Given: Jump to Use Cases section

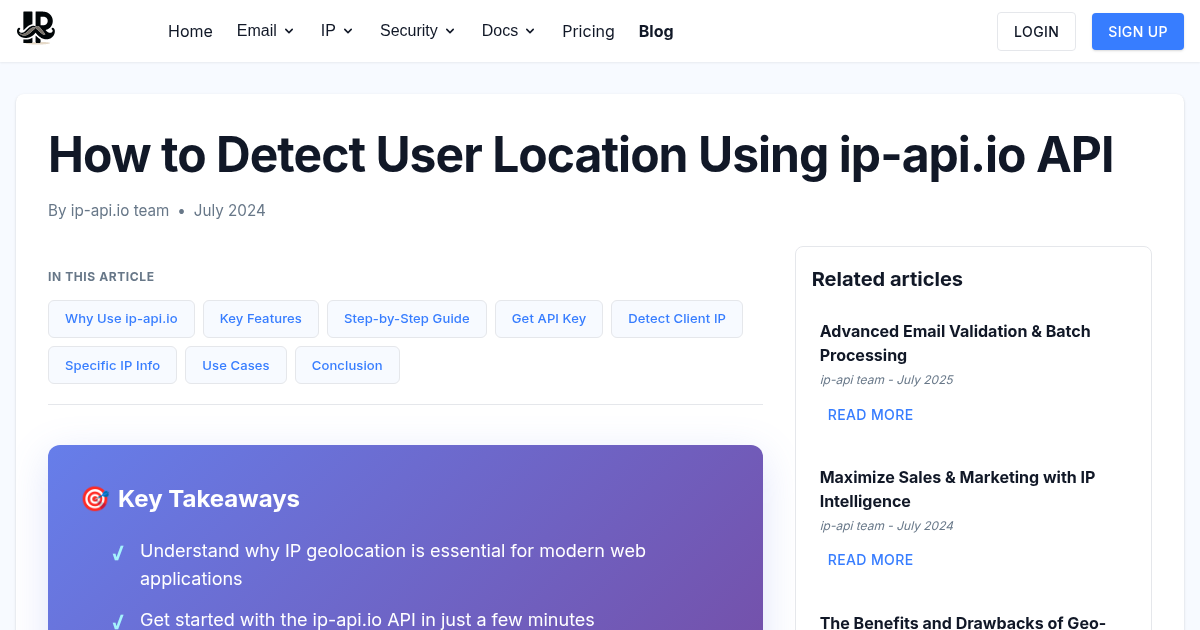Looking at the screenshot, I should 236,365.
